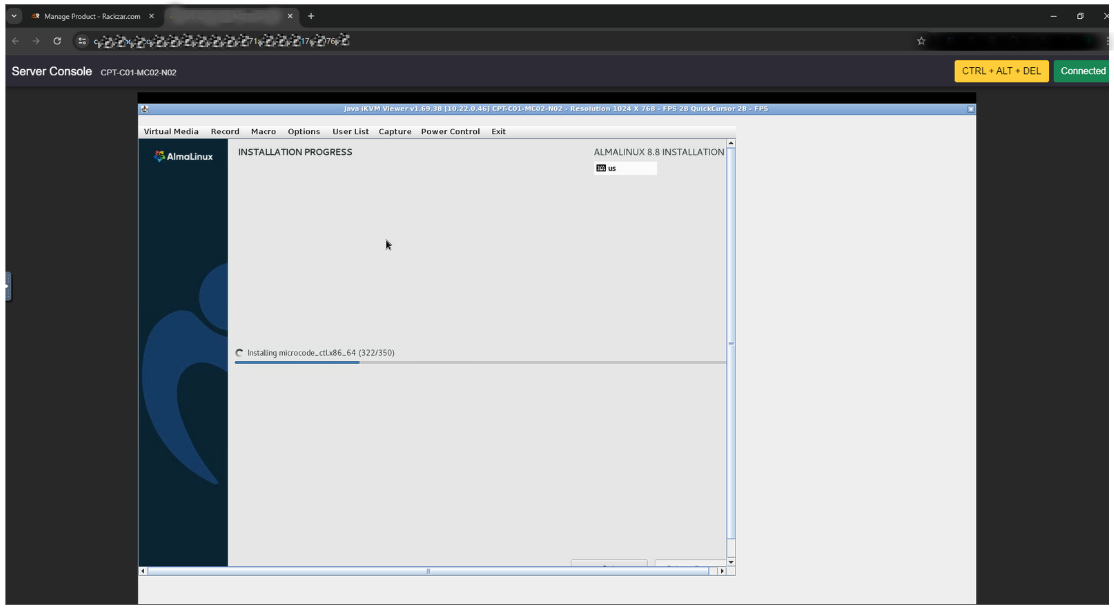Click Exit in iKVM viewer menu
This screenshot has height=610, width=1114.
[x=499, y=131]
